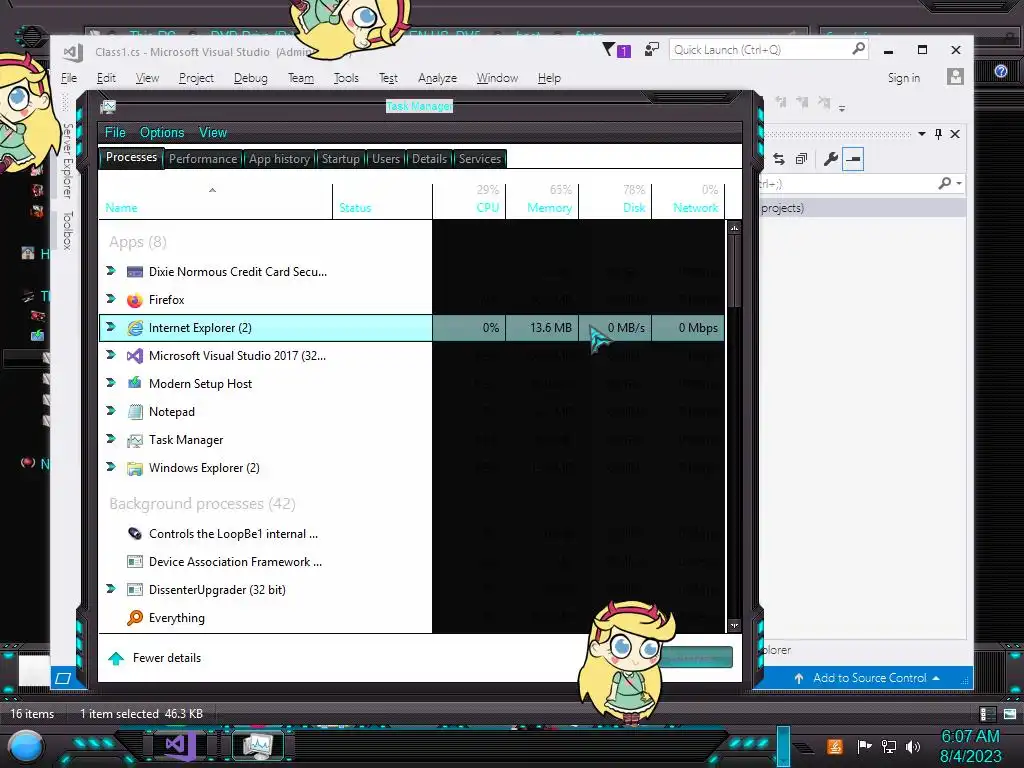The height and width of the screenshot is (768, 1024).
Task: Sort processes by the Memory column
Action: [x=542, y=201]
